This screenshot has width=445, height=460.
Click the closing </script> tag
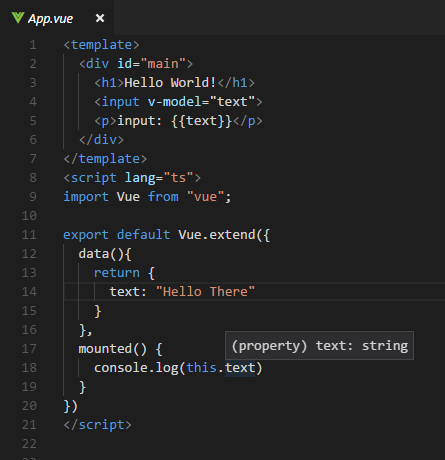coord(97,425)
